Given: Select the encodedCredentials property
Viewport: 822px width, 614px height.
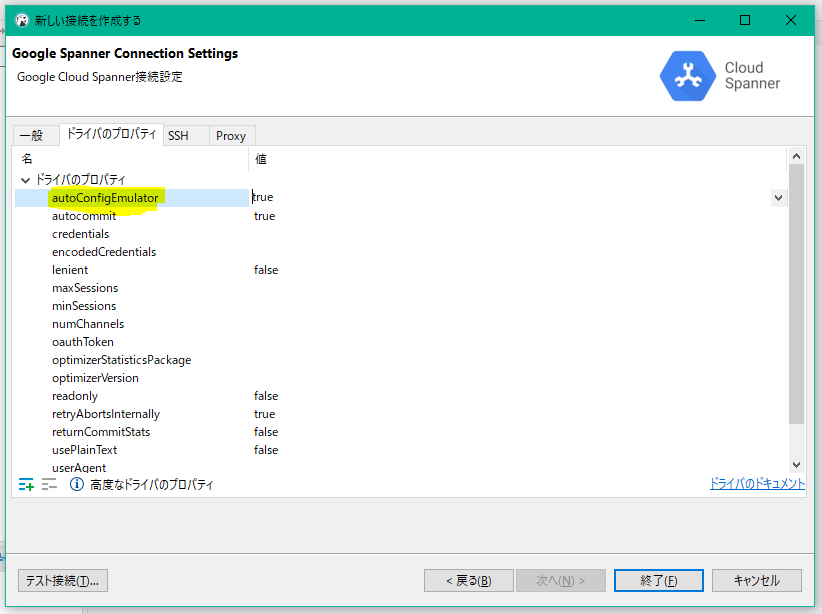Looking at the screenshot, I should pyautogui.click(x=104, y=252).
